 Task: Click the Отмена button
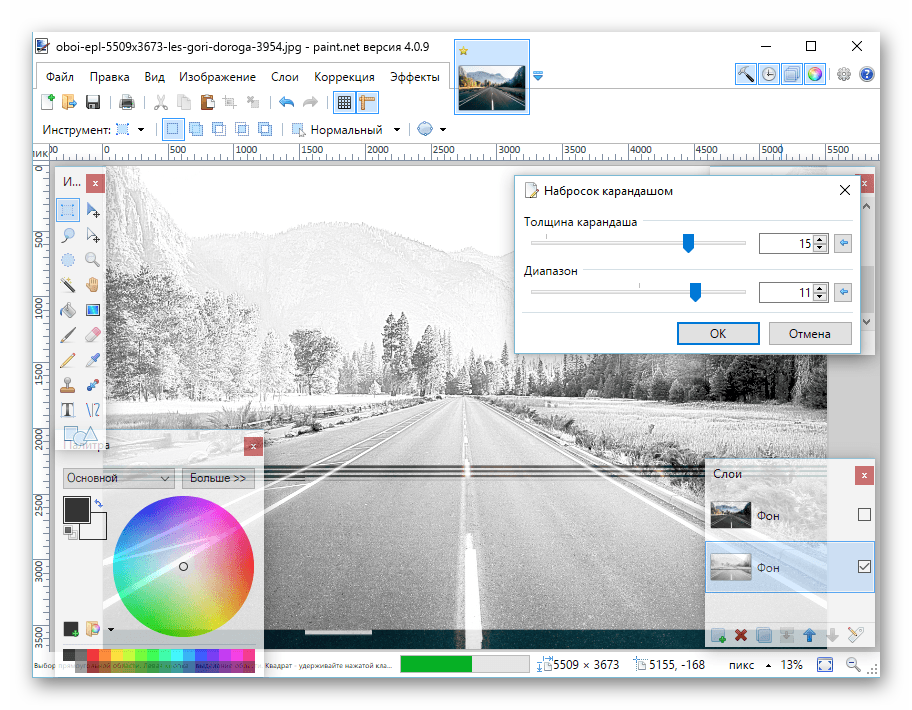810,334
